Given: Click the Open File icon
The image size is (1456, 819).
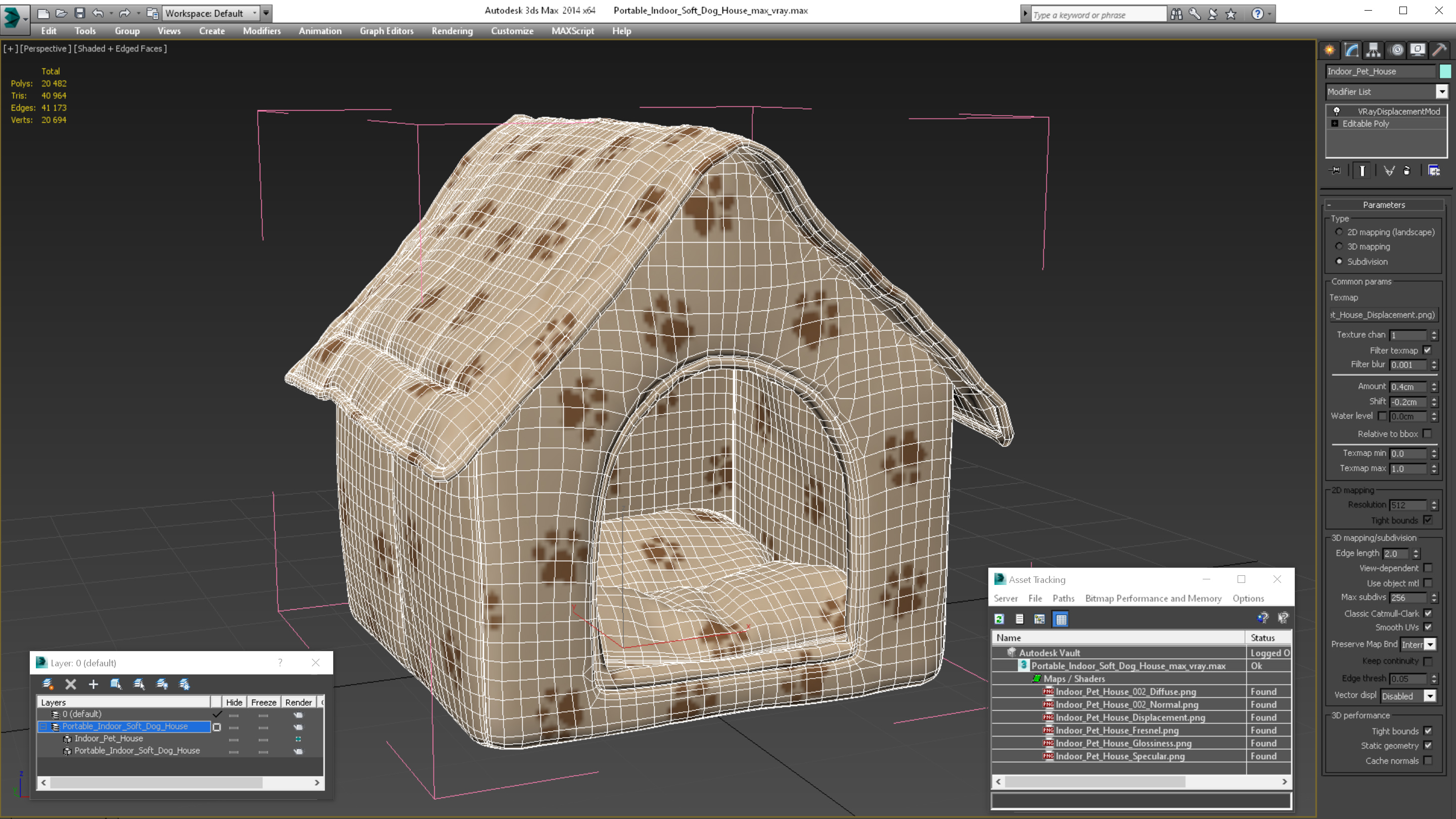Looking at the screenshot, I should tap(61, 13).
